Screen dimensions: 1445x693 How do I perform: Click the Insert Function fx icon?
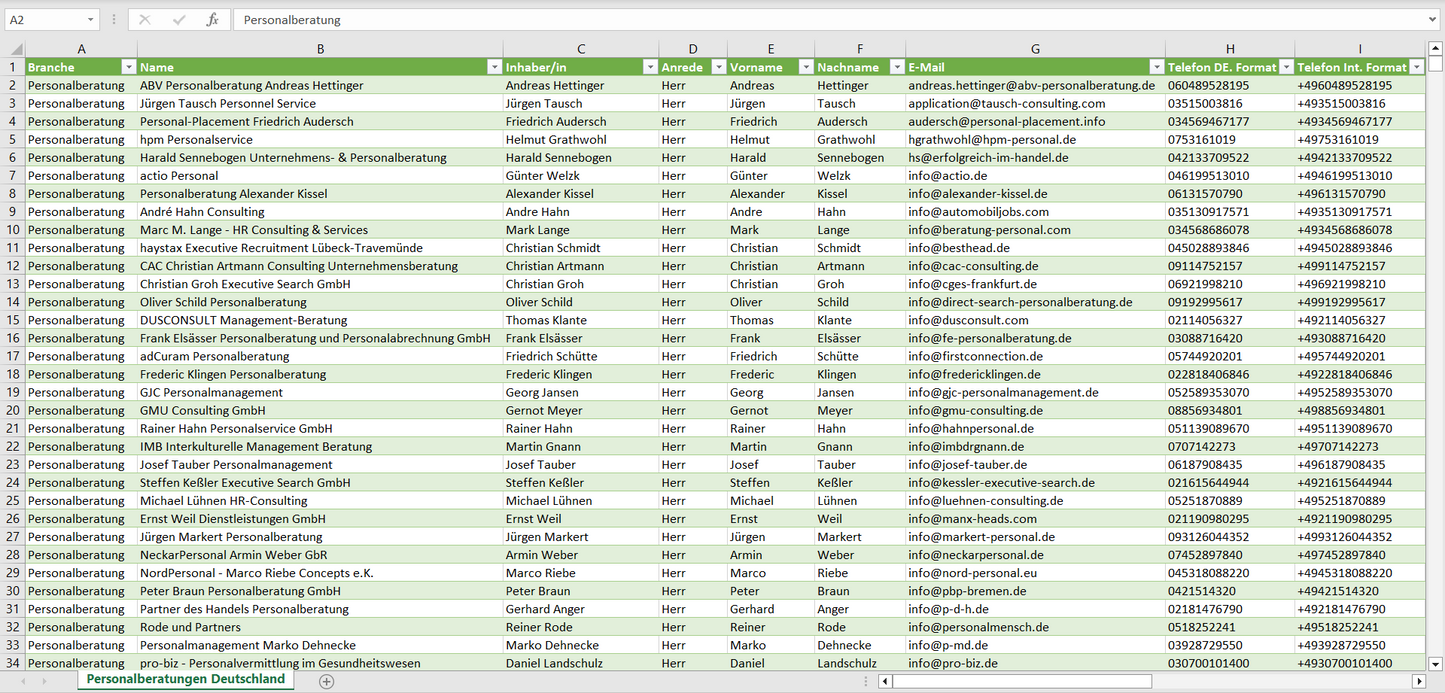point(212,20)
